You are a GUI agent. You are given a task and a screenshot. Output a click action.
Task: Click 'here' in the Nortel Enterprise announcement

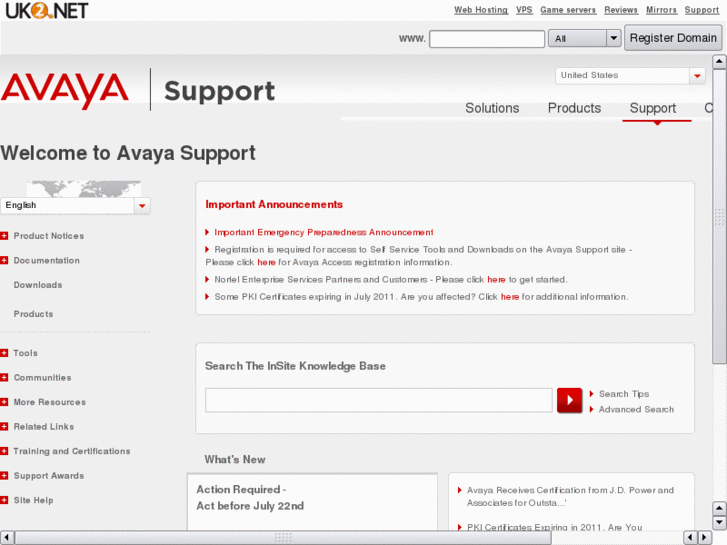(x=496, y=280)
